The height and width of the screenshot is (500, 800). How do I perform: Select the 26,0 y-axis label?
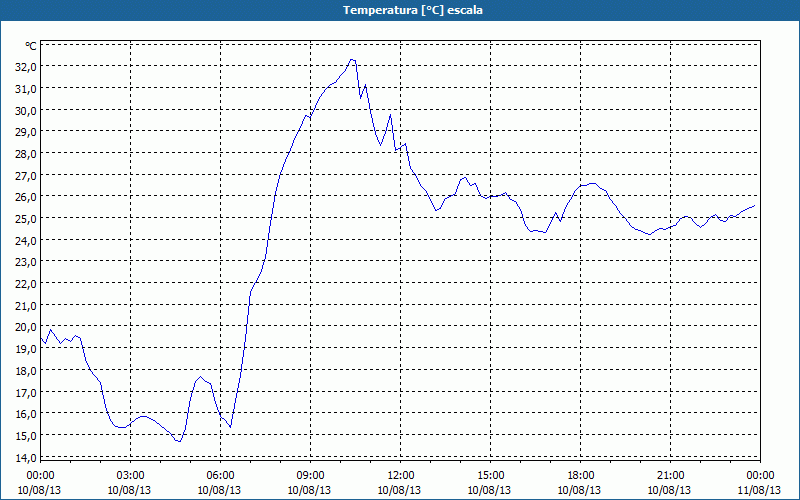tap(27, 197)
